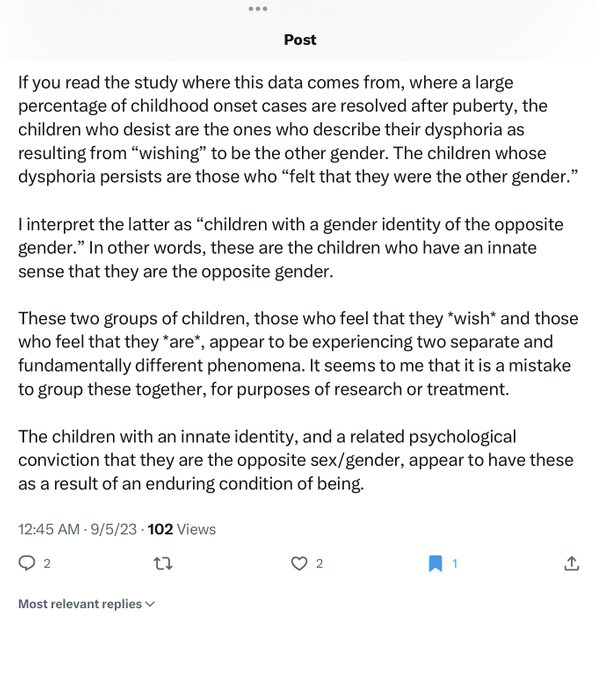Click the paragraph starting 'The children with an innate'
This screenshot has height=675, width=594.
pos(296,460)
